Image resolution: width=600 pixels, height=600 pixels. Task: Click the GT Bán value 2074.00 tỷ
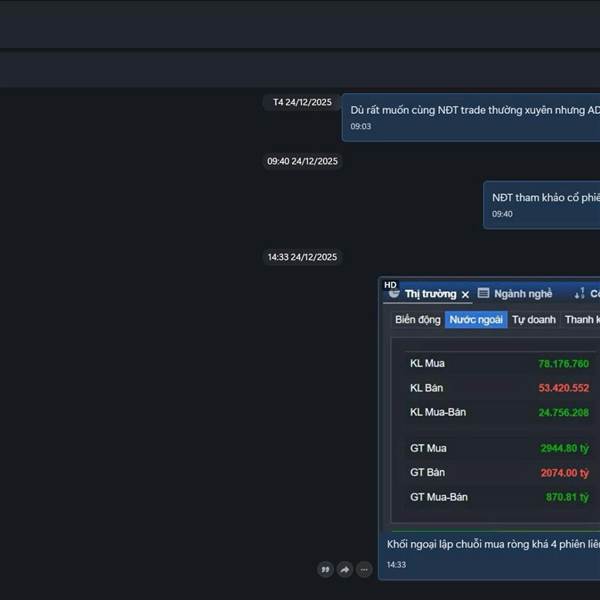click(565, 473)
